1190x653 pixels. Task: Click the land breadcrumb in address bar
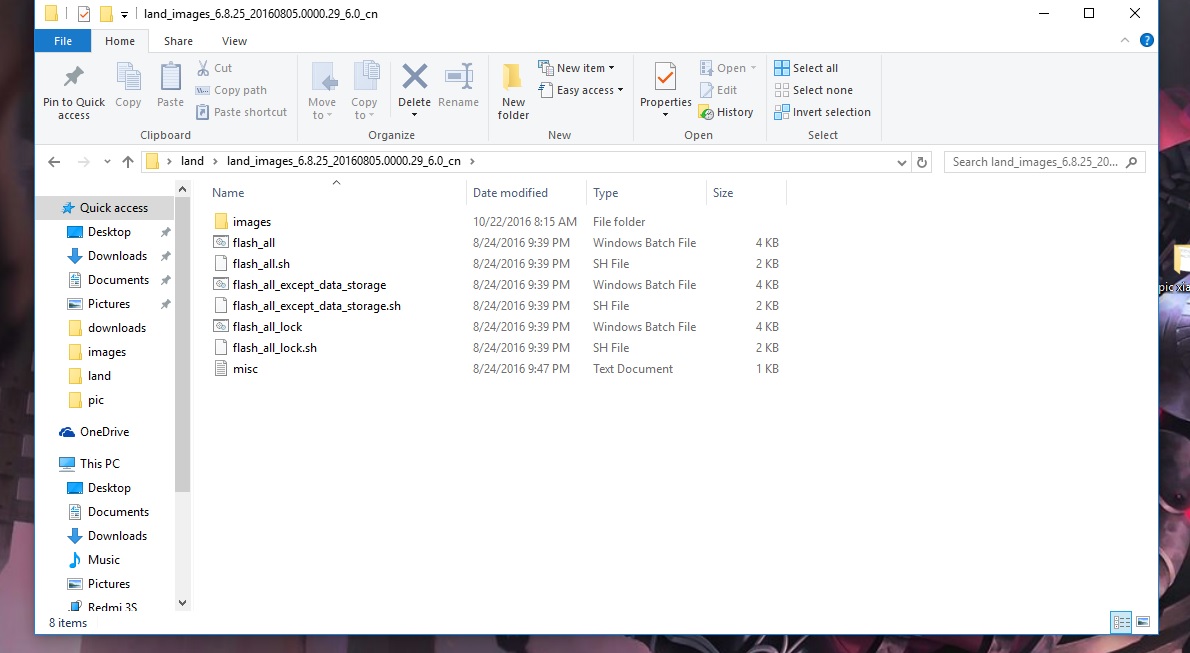[192, 161]
